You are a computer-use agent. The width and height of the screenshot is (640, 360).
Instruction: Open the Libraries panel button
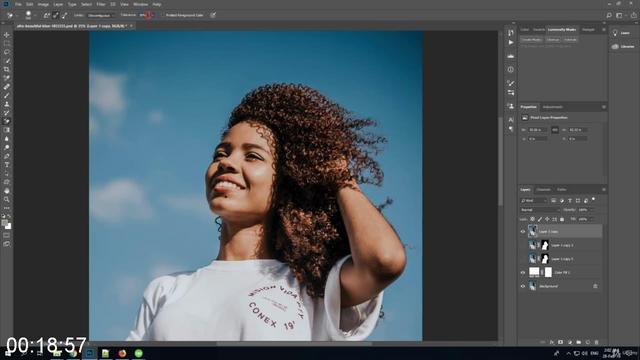pos(622,47)
